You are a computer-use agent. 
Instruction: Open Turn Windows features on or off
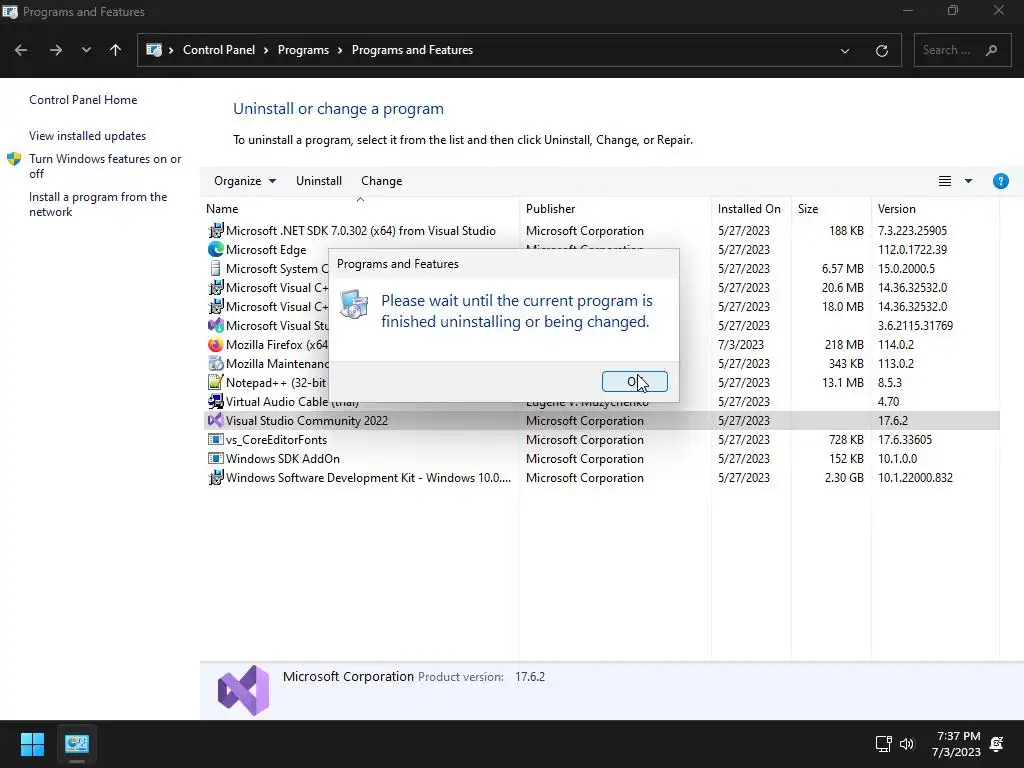(x=105, y=166)
